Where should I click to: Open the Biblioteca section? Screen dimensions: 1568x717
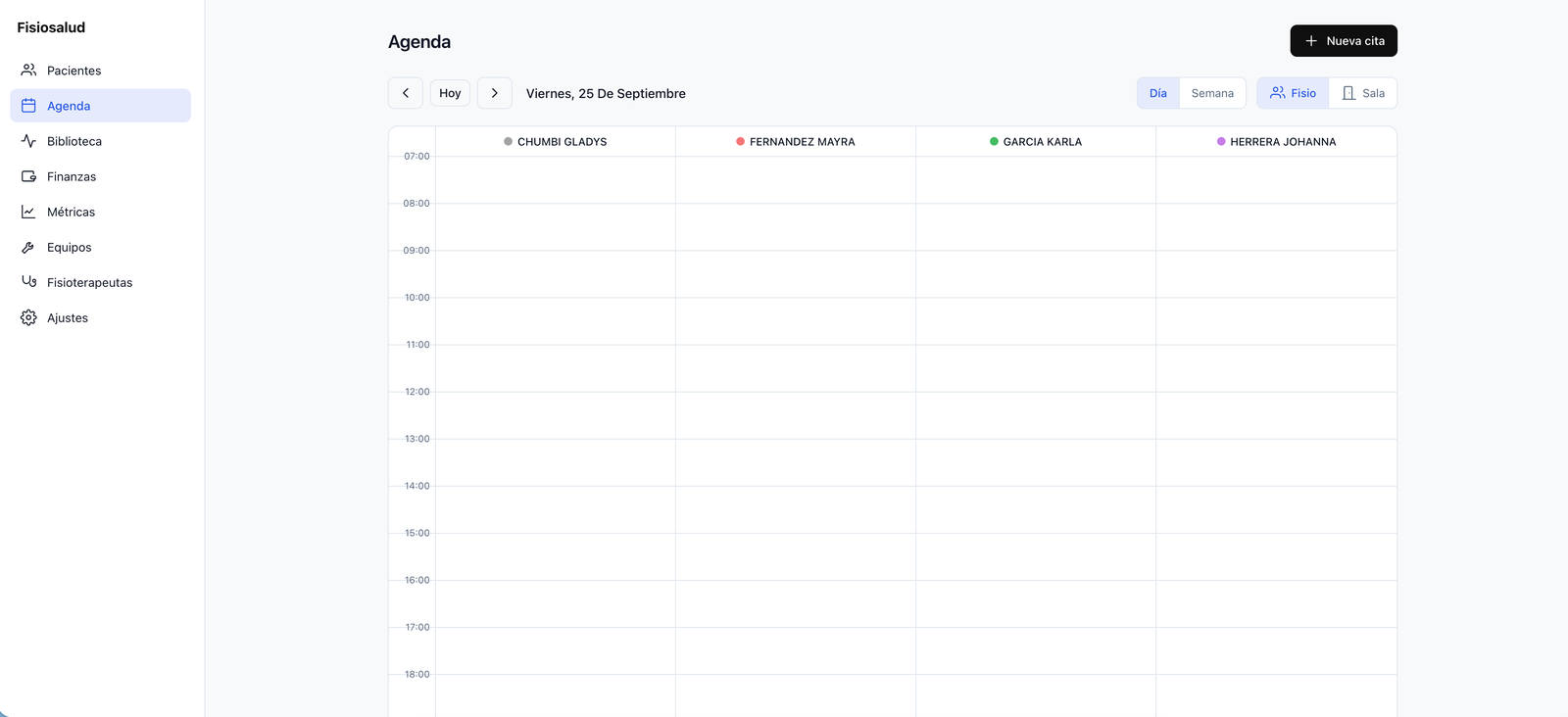100,141
